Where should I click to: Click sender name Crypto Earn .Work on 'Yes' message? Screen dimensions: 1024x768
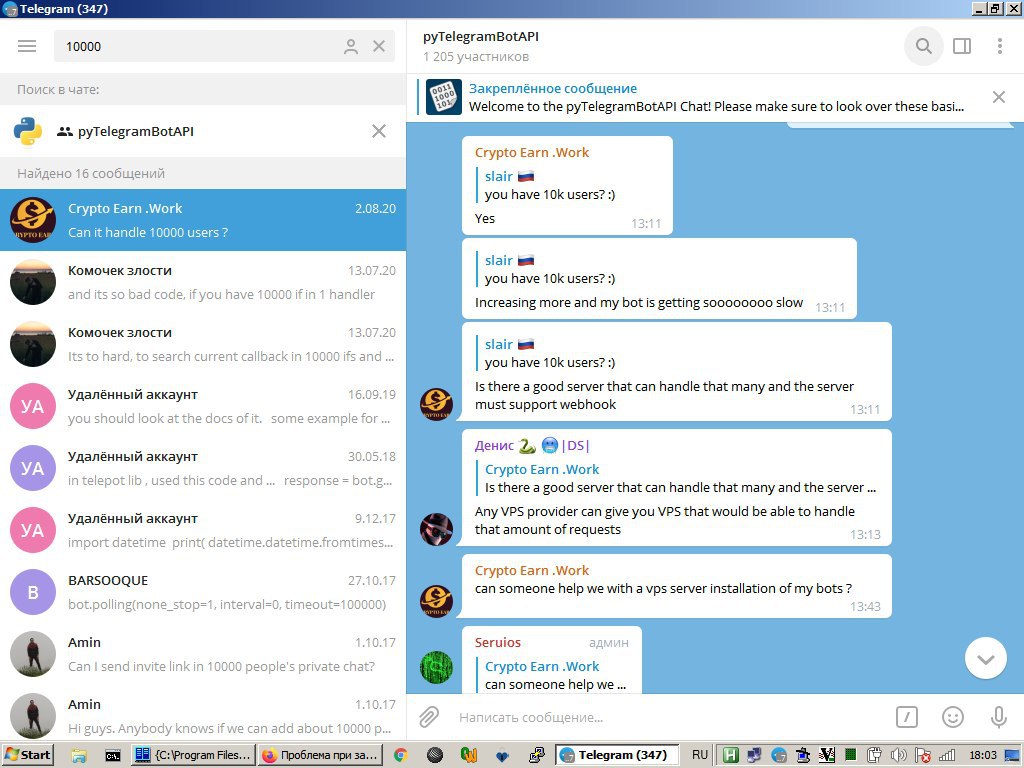[x=532, y=153]
